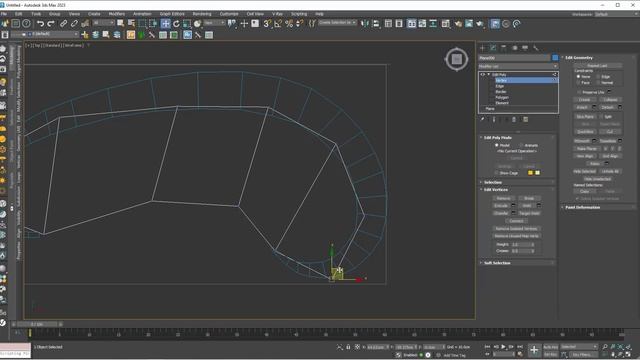Open the render teapot icon in toolbar

pyautogui.click(x=480, y=24)
